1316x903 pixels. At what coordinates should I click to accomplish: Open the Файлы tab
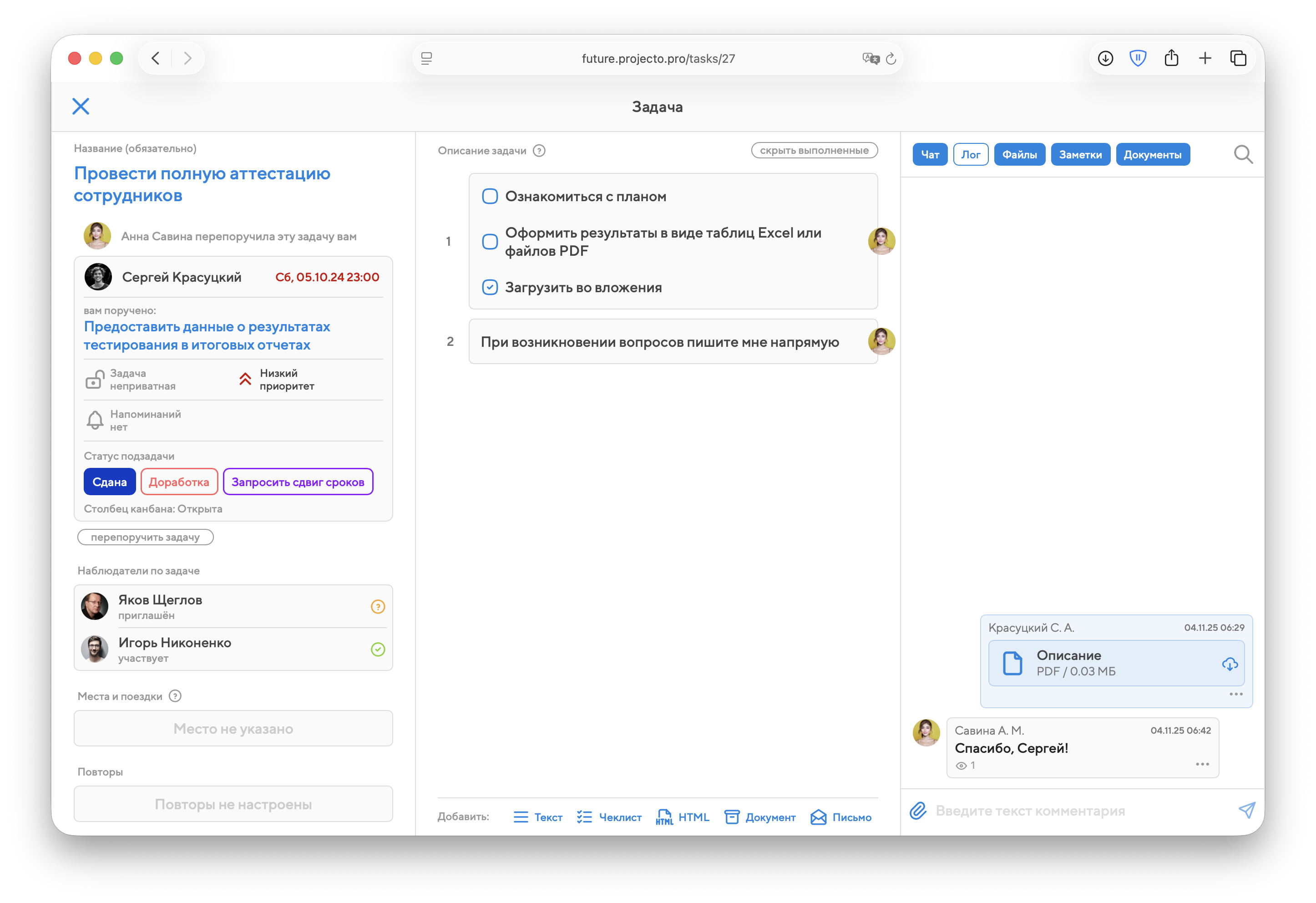(1019, 155)
